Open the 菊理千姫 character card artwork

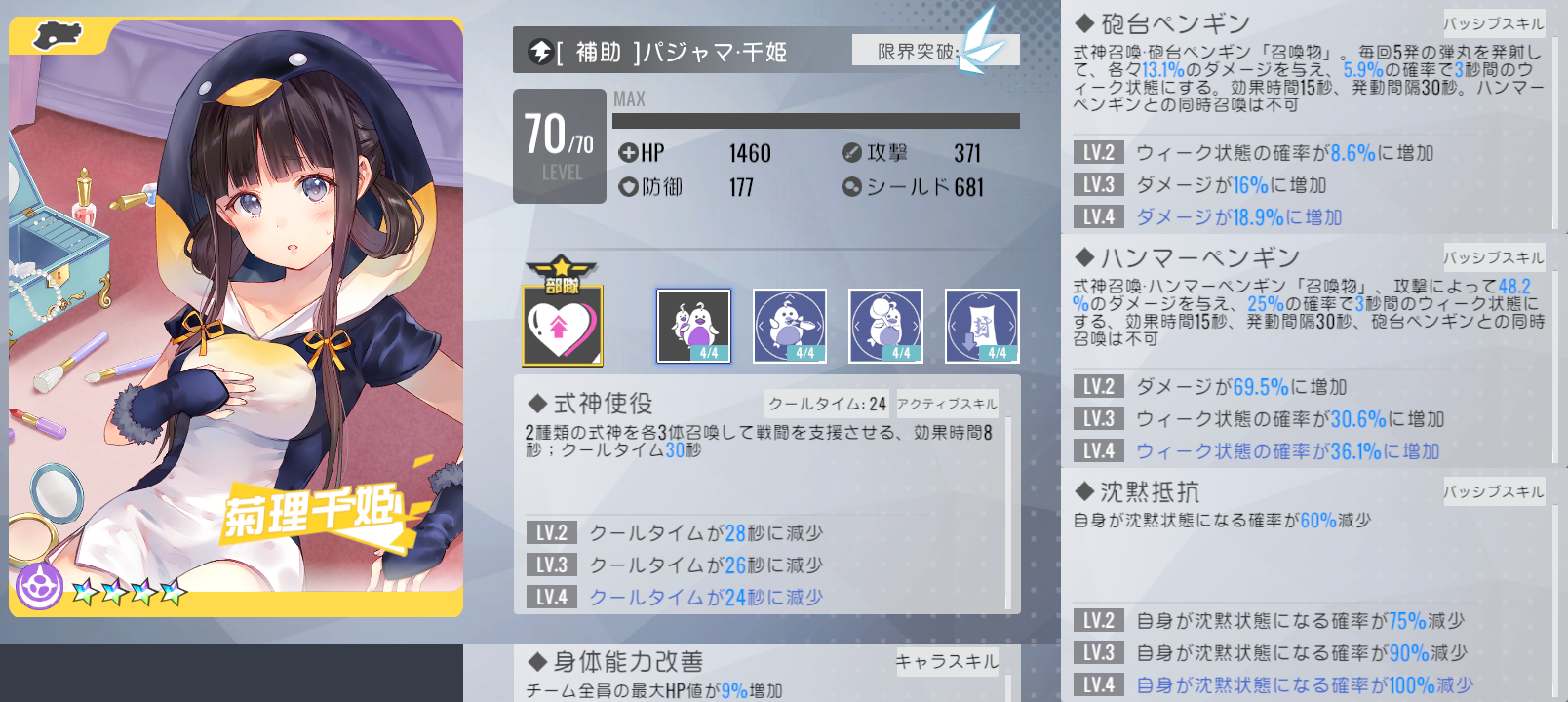(236, 317)
